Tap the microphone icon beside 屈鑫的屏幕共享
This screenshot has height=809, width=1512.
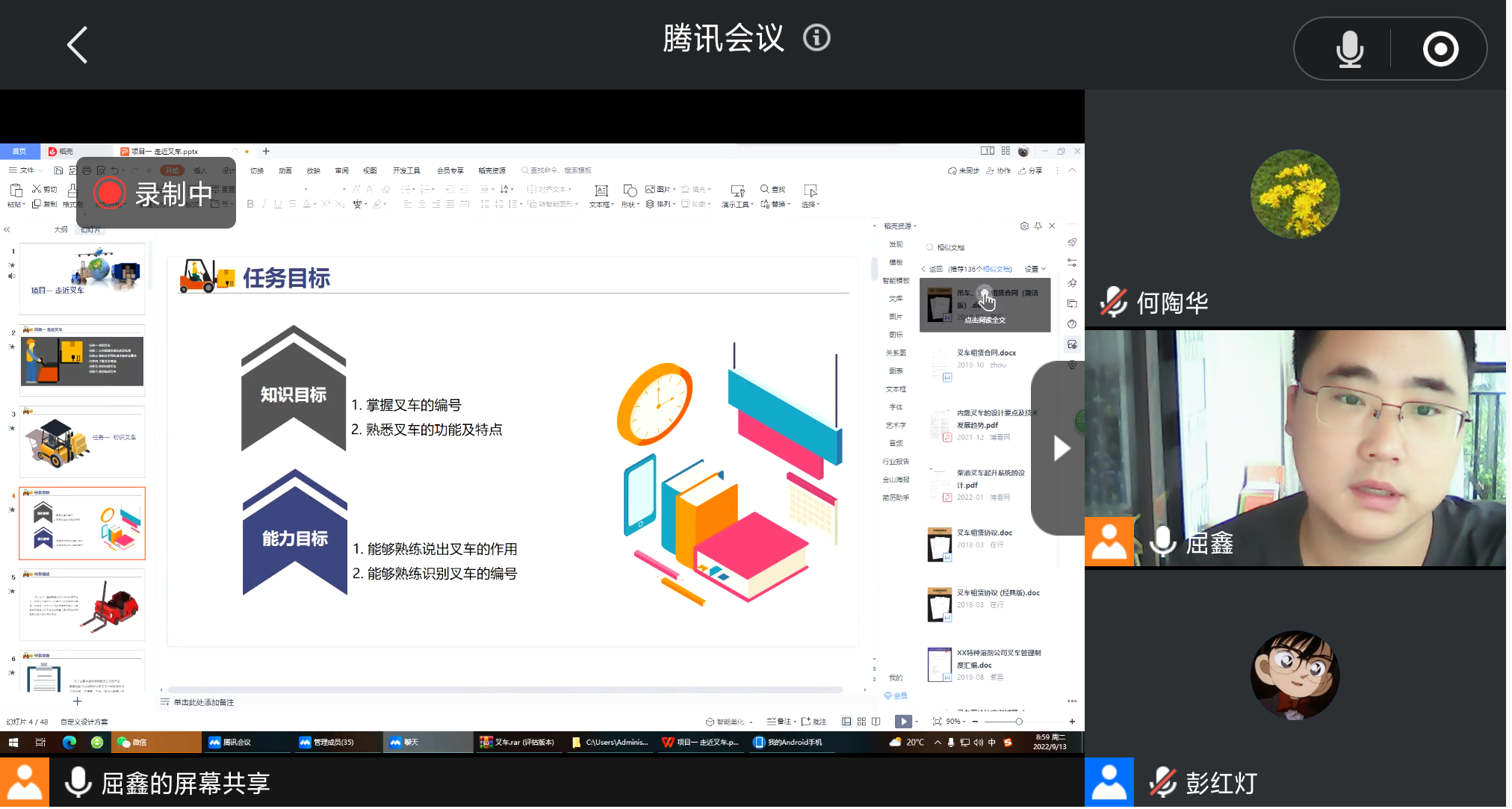(x=78, y=783)
